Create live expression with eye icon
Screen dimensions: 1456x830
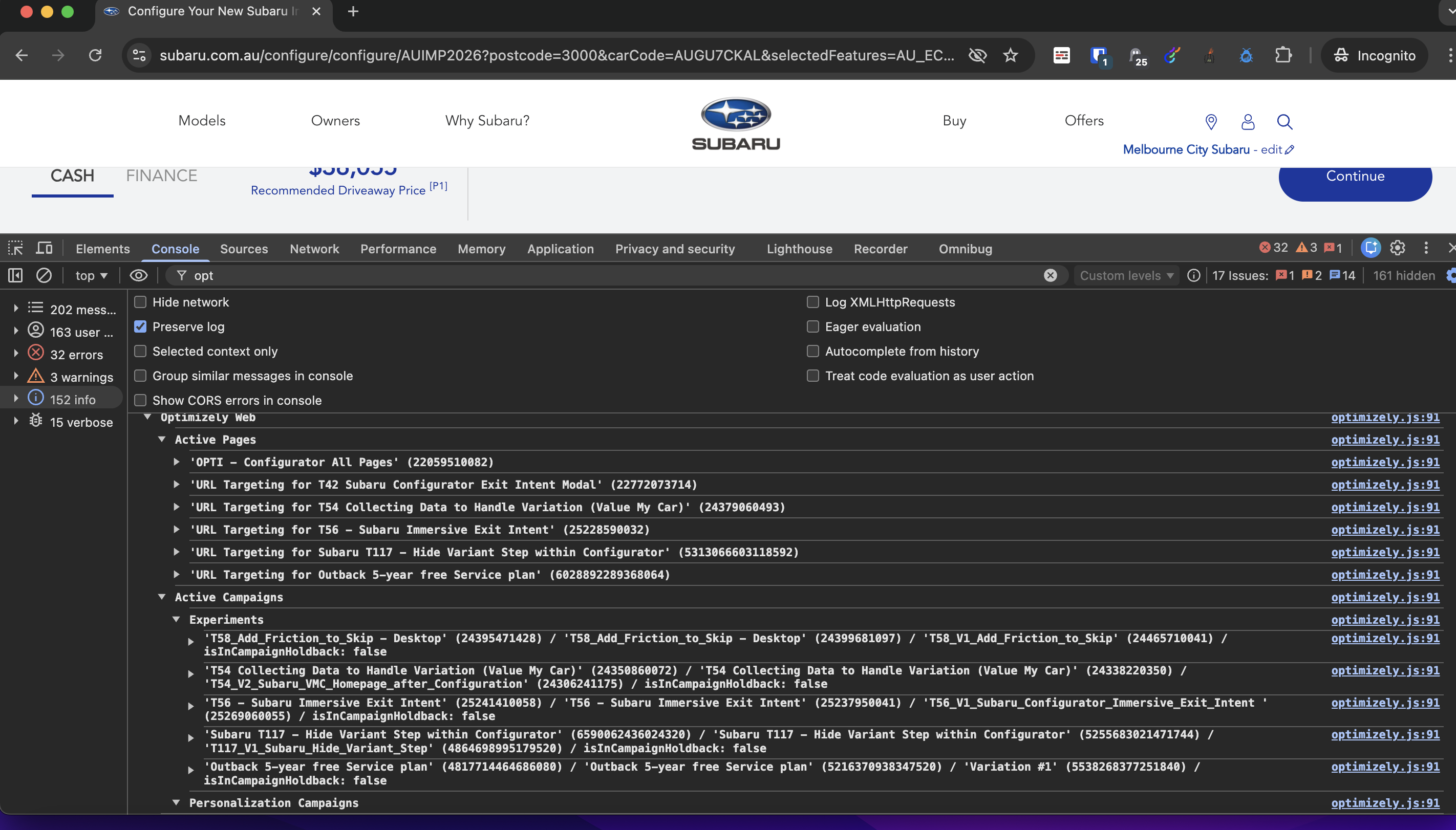click(x=139, y=275)
